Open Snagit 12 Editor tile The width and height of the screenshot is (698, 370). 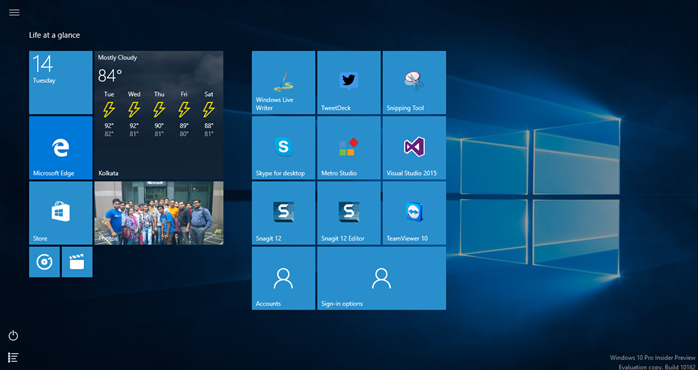[349, 213]
